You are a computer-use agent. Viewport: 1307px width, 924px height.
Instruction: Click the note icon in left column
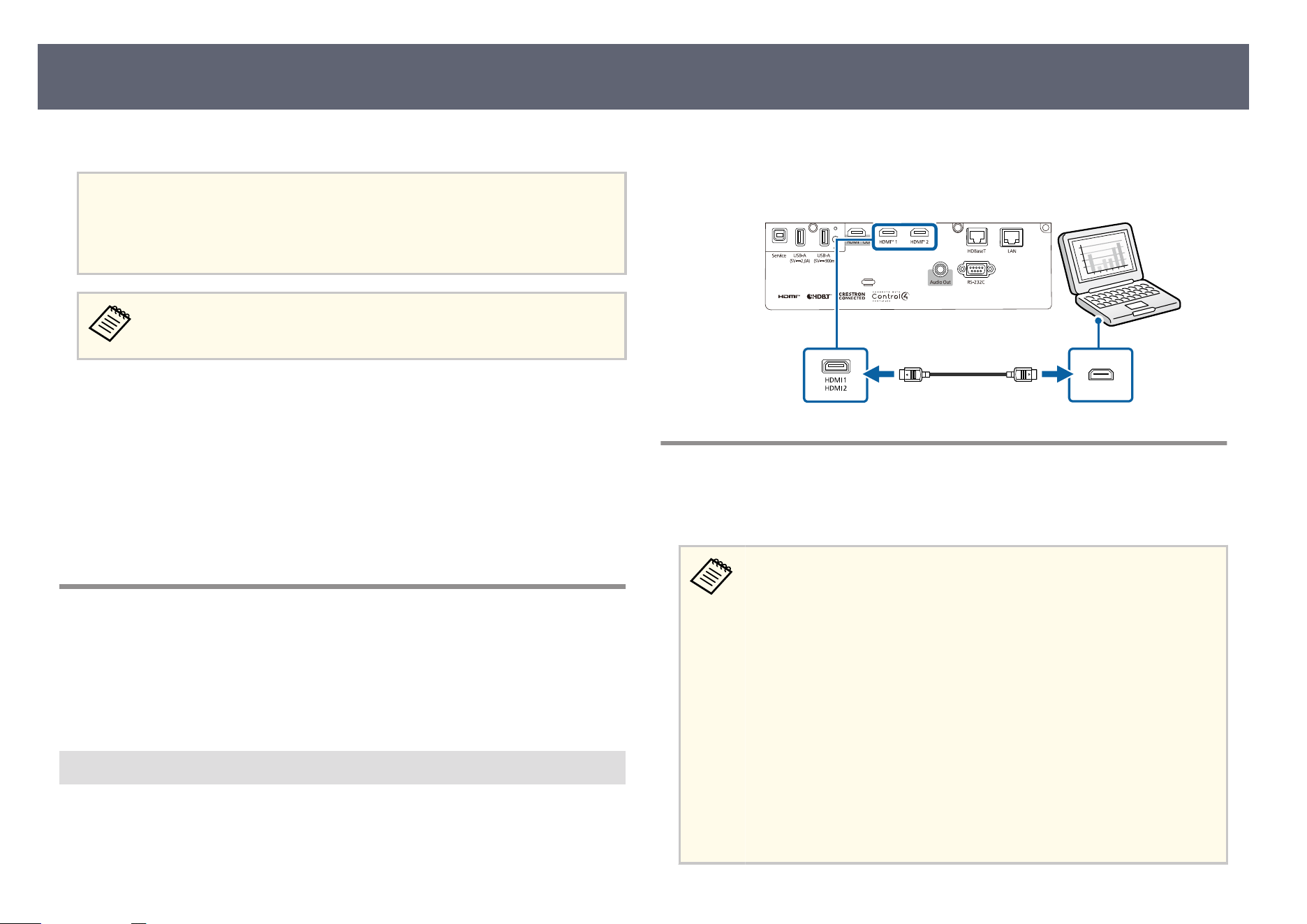click(110, 323)
